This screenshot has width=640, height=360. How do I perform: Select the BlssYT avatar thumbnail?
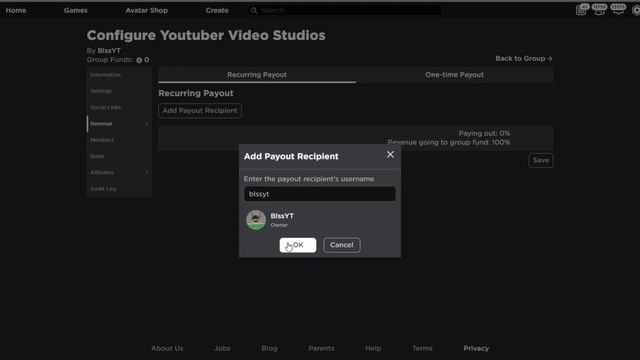[256, 220]
